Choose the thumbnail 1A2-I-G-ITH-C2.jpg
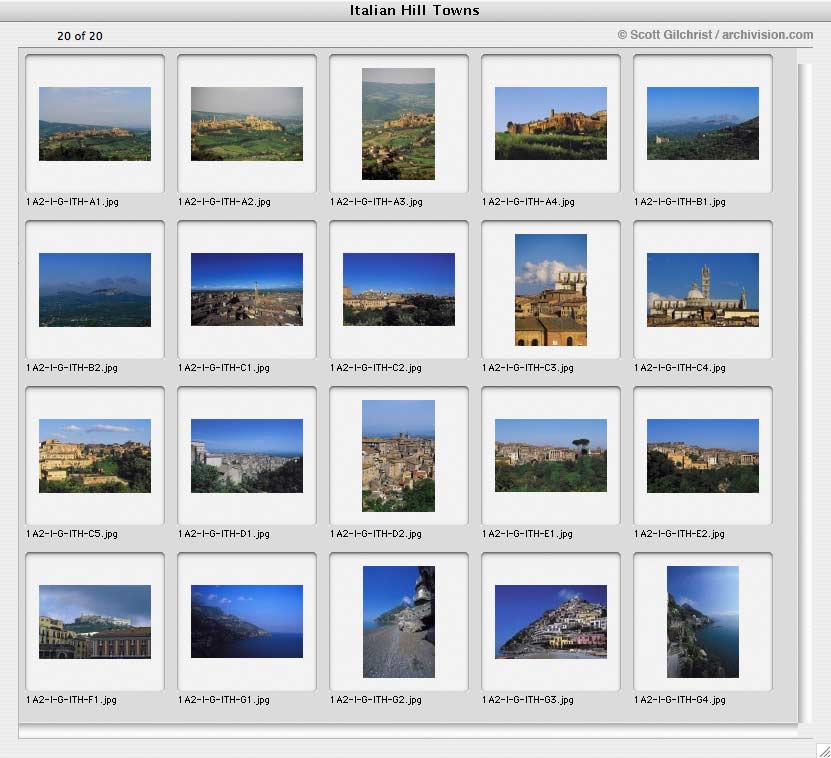The height and width of the screenshot is (758, 831). pos(399,289)
